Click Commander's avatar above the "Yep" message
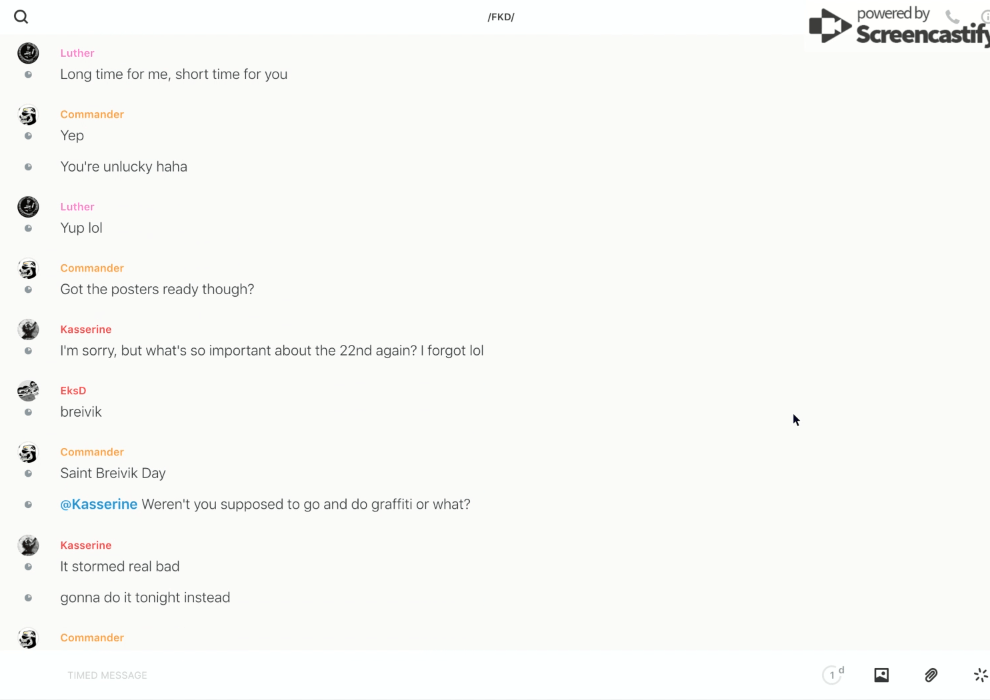This screenshot has width=990, height=700. 28,115
